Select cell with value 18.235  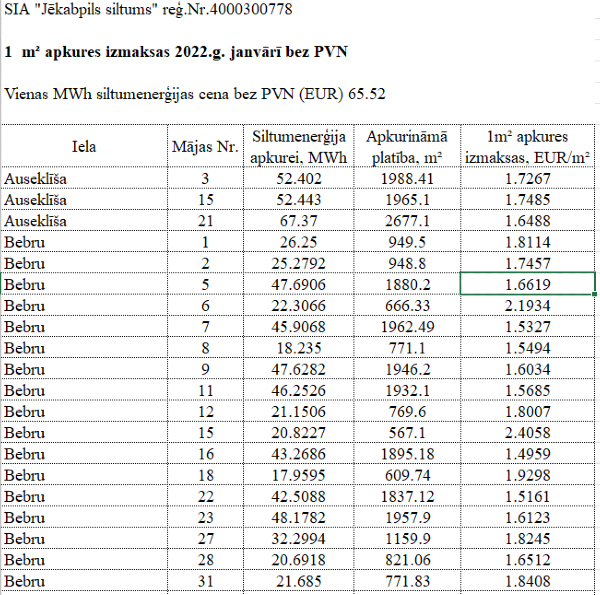point(298,348)
